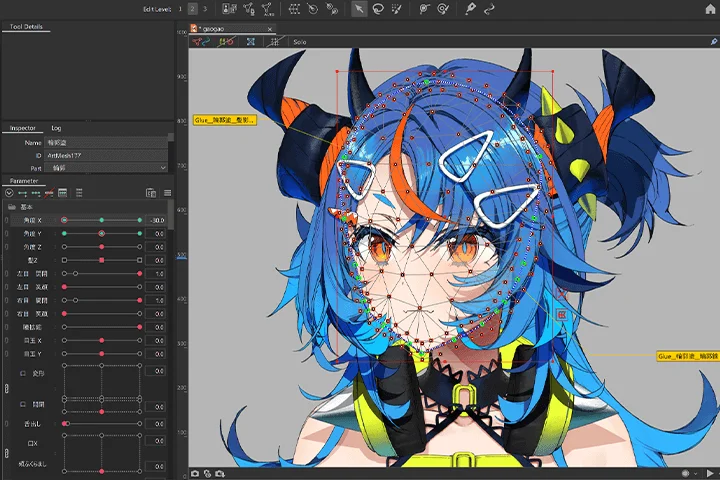Switch to the Inspector tab
This screenshot has height=480, width=720.
click(22, 128)
